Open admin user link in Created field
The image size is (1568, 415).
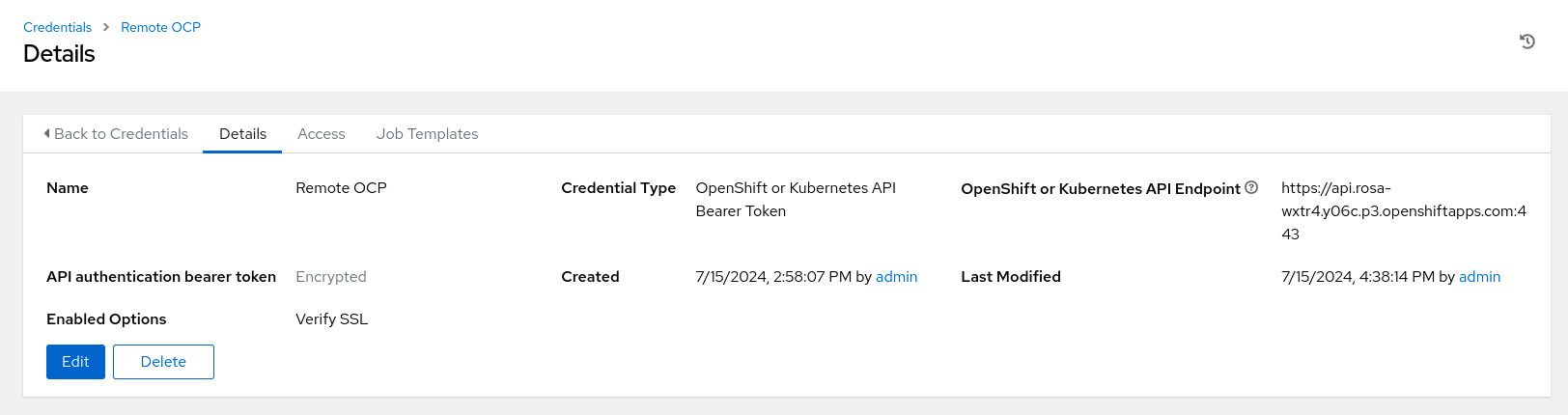click(896, 276)
